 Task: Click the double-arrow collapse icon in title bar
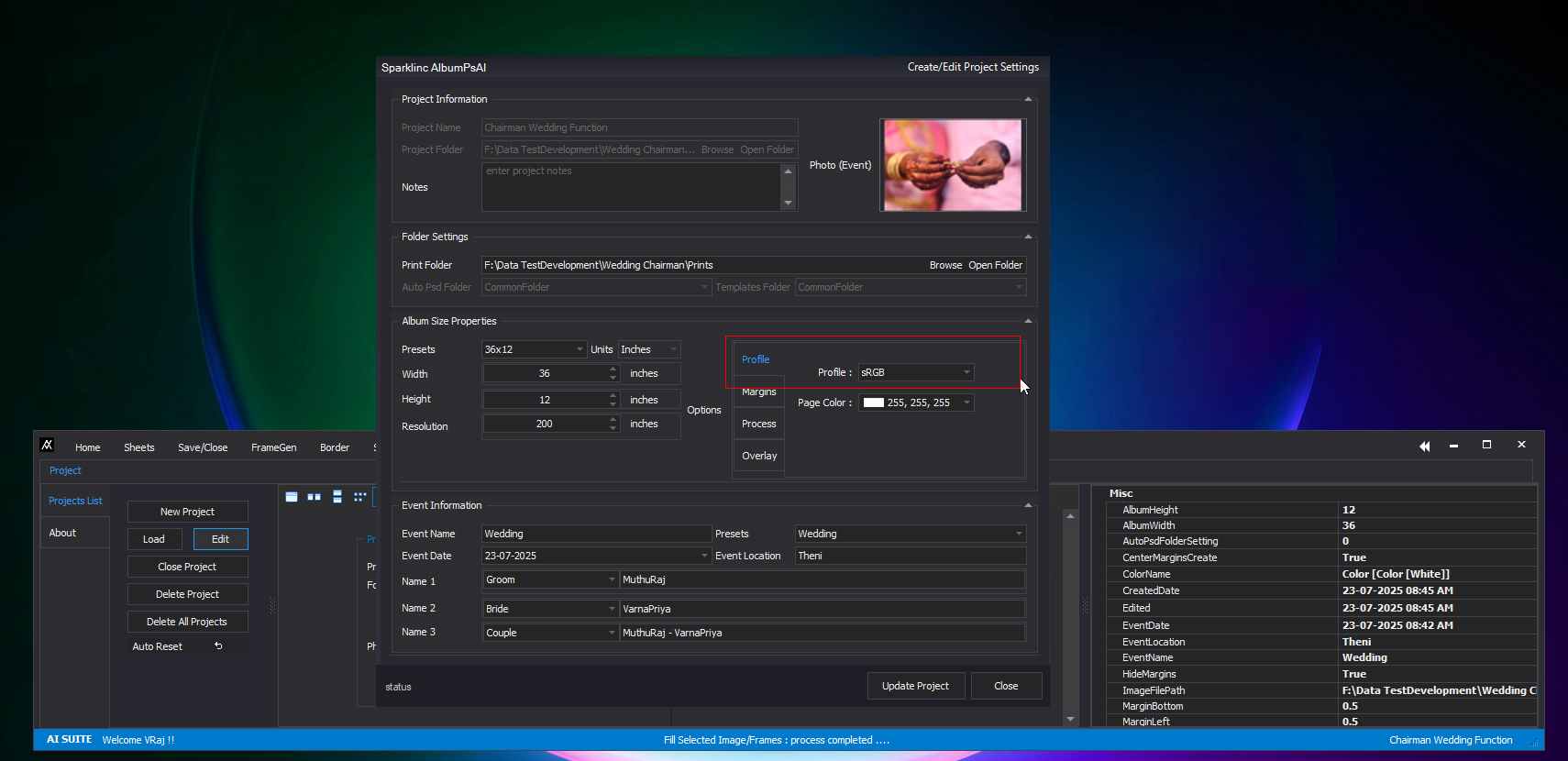(x=1425, y=446)
